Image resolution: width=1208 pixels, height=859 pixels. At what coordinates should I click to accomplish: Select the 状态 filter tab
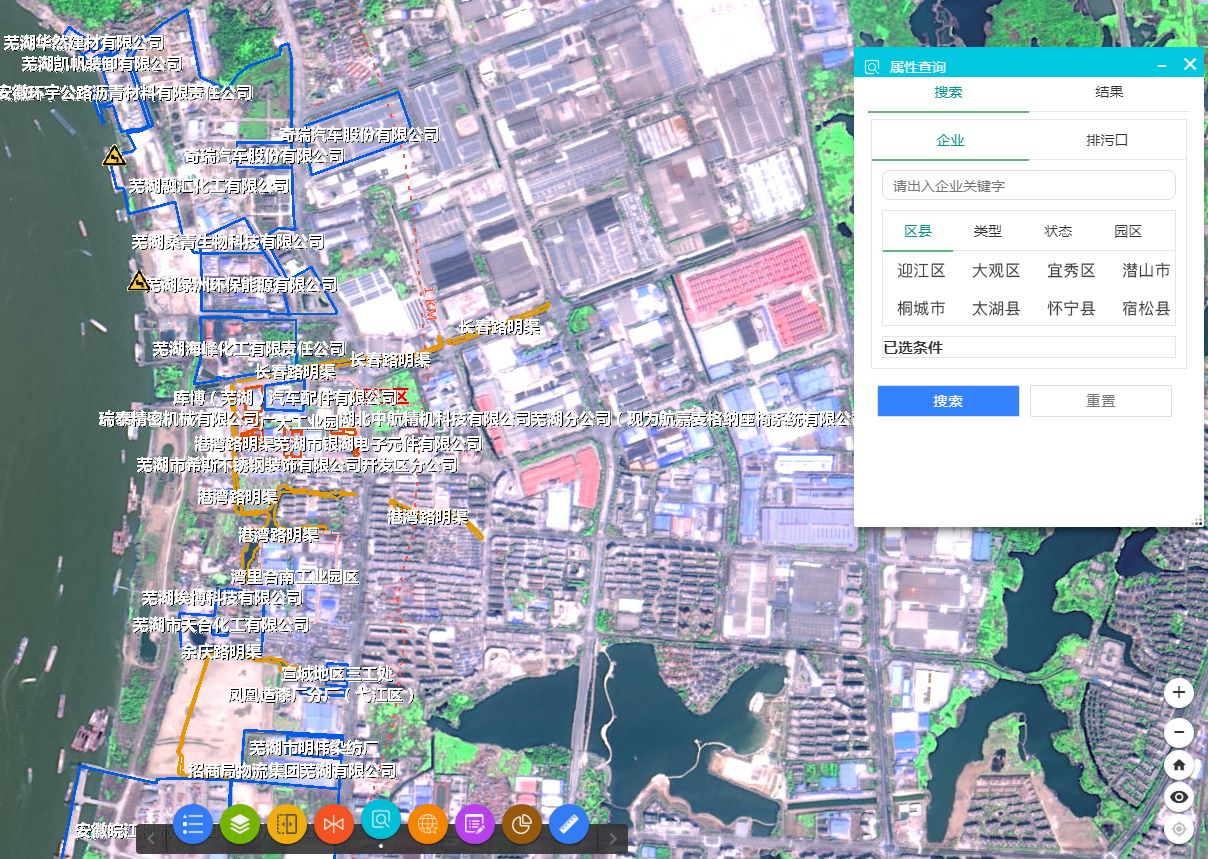coord(1058,231)
